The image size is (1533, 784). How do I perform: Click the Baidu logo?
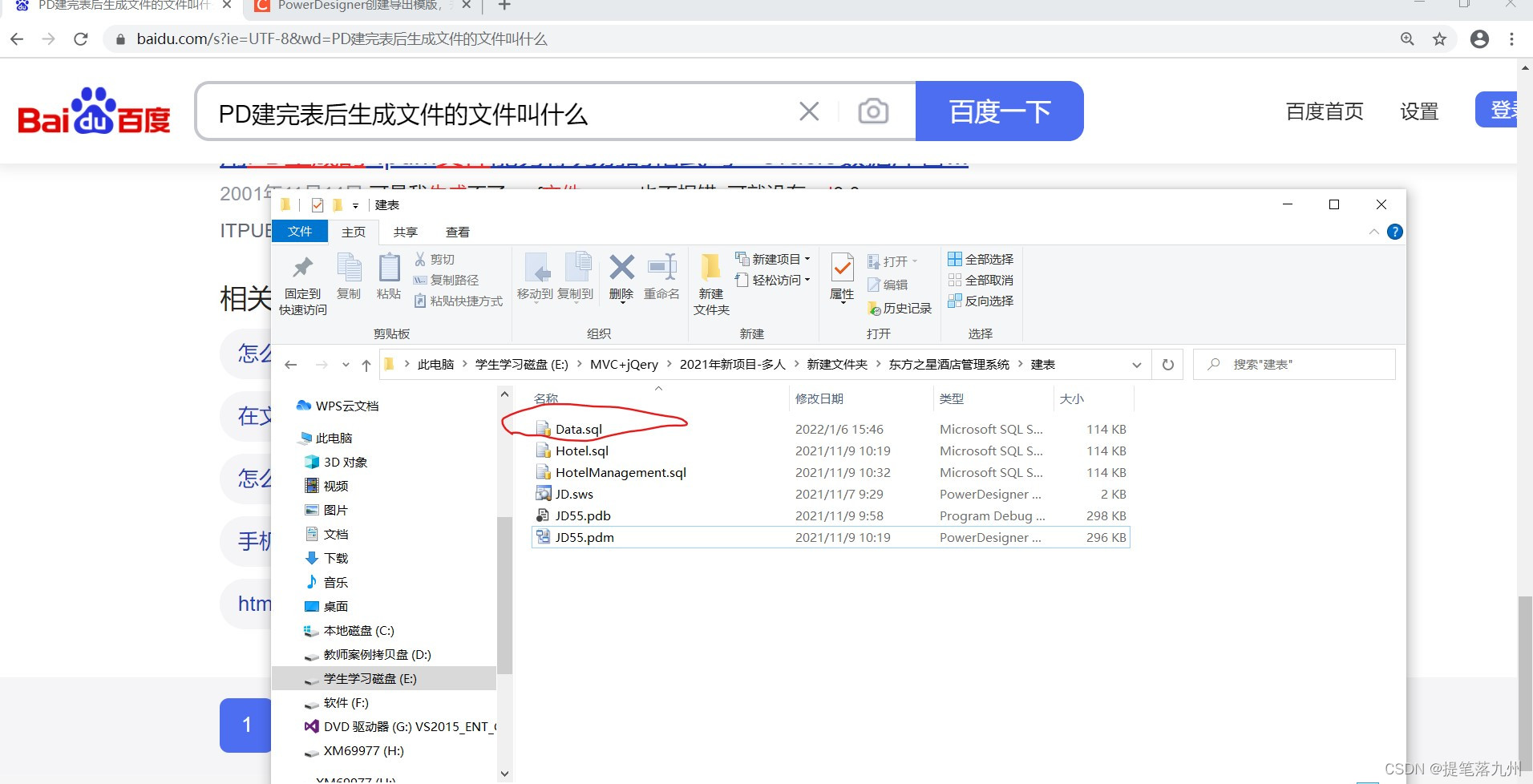pos(95,111)
